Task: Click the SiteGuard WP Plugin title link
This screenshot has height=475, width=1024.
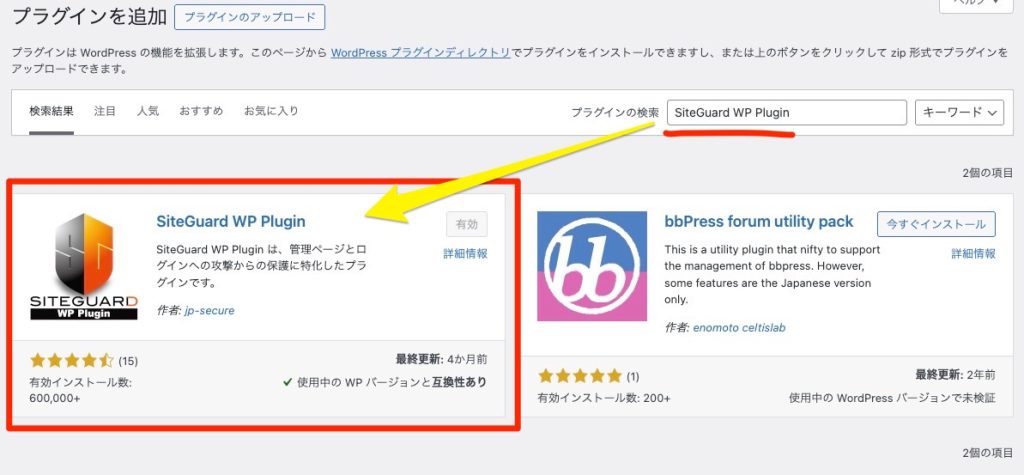Action: [231, 221]
